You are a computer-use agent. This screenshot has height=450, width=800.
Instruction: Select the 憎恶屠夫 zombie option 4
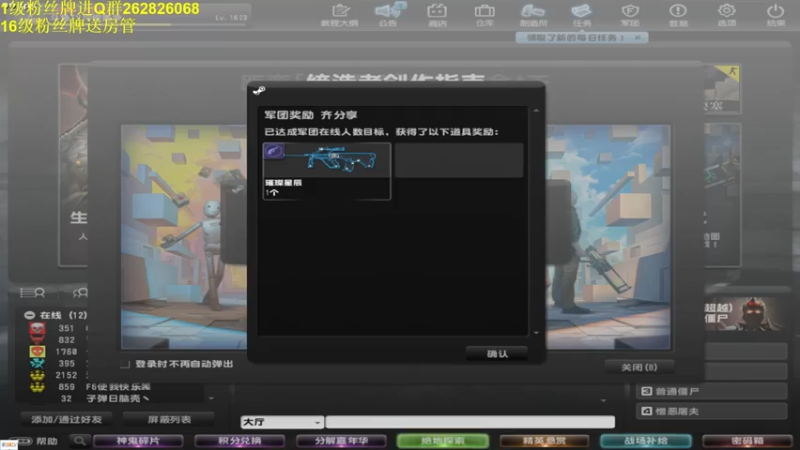click(x=712, y=411)
